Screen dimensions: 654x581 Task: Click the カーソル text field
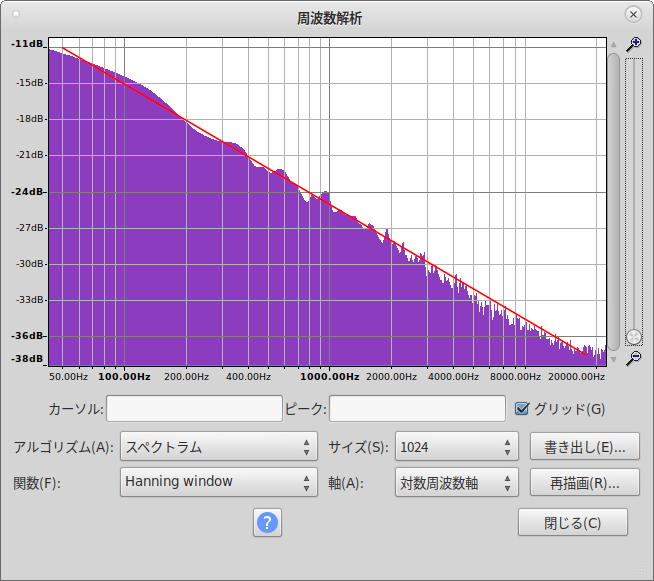click(194, 409)
